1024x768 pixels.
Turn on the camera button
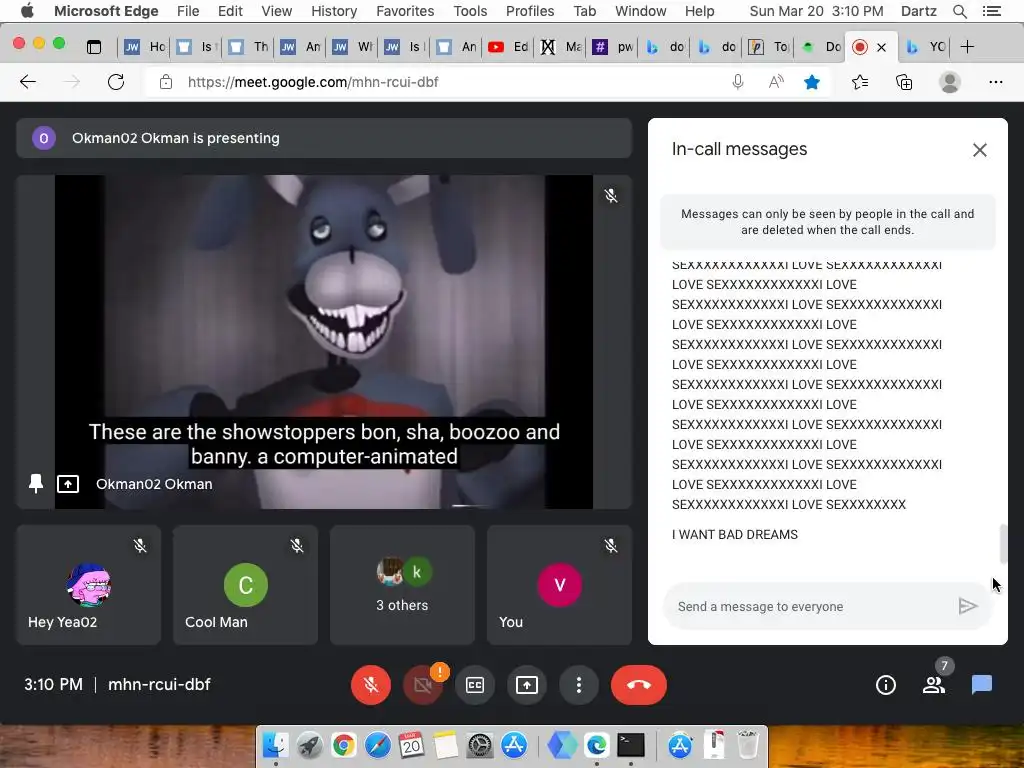point(423,684)
